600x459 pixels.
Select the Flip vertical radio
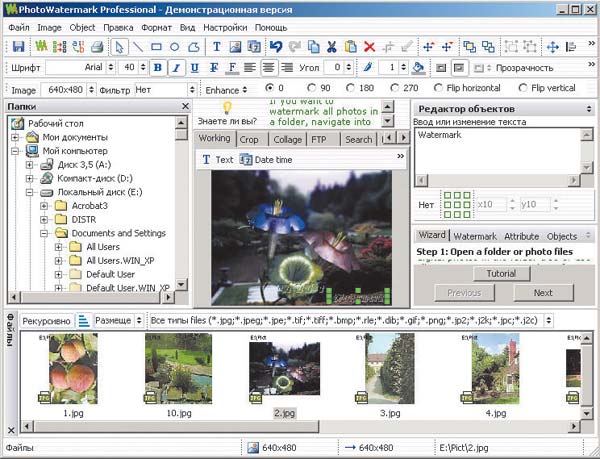[523, 88]
